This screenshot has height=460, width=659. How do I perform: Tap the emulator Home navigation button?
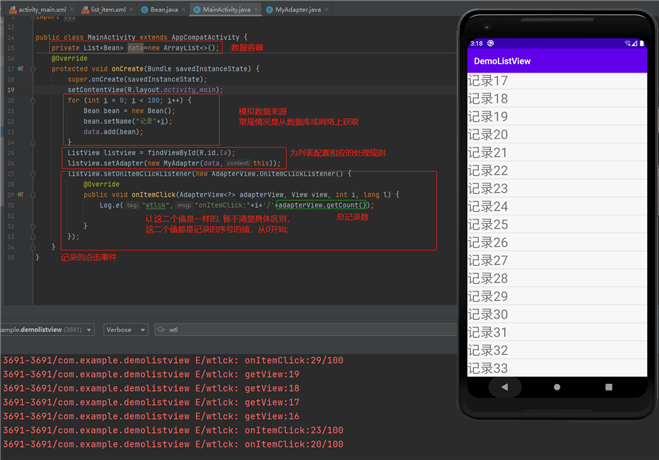pos(557,387)
